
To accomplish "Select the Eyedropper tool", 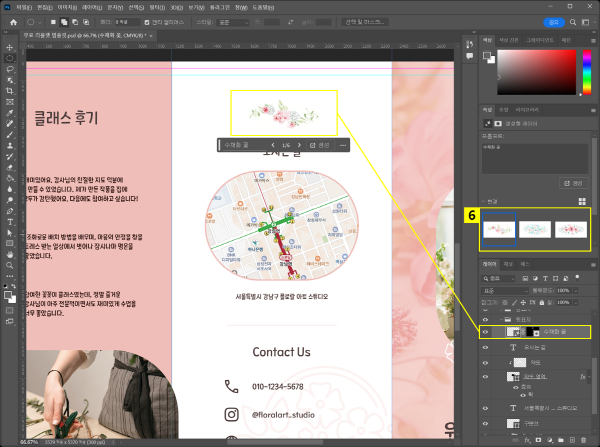I will (x=8, y=113).
